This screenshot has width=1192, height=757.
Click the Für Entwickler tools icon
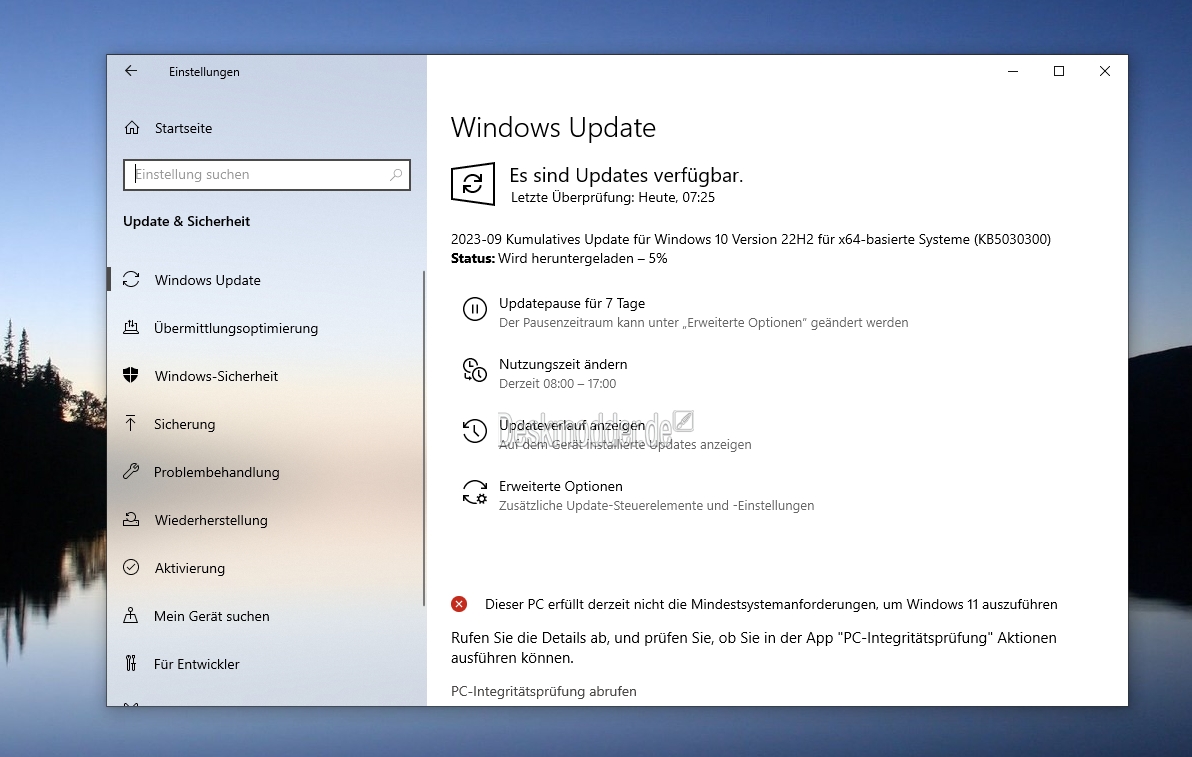131,664
